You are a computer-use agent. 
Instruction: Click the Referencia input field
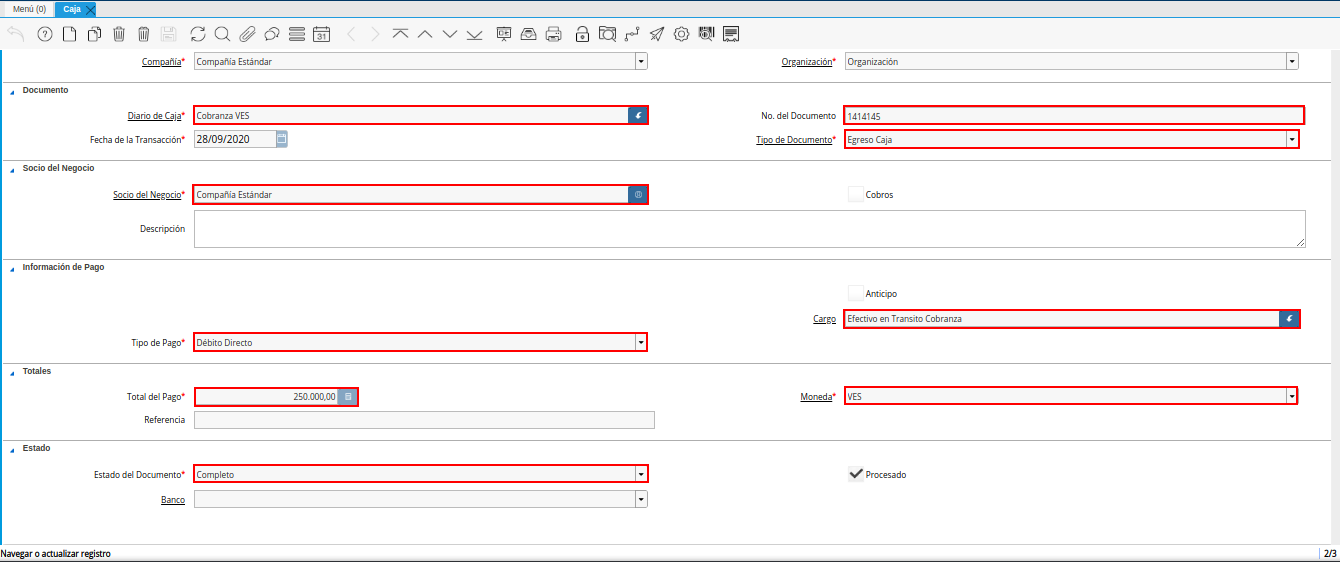click(424, 420)
